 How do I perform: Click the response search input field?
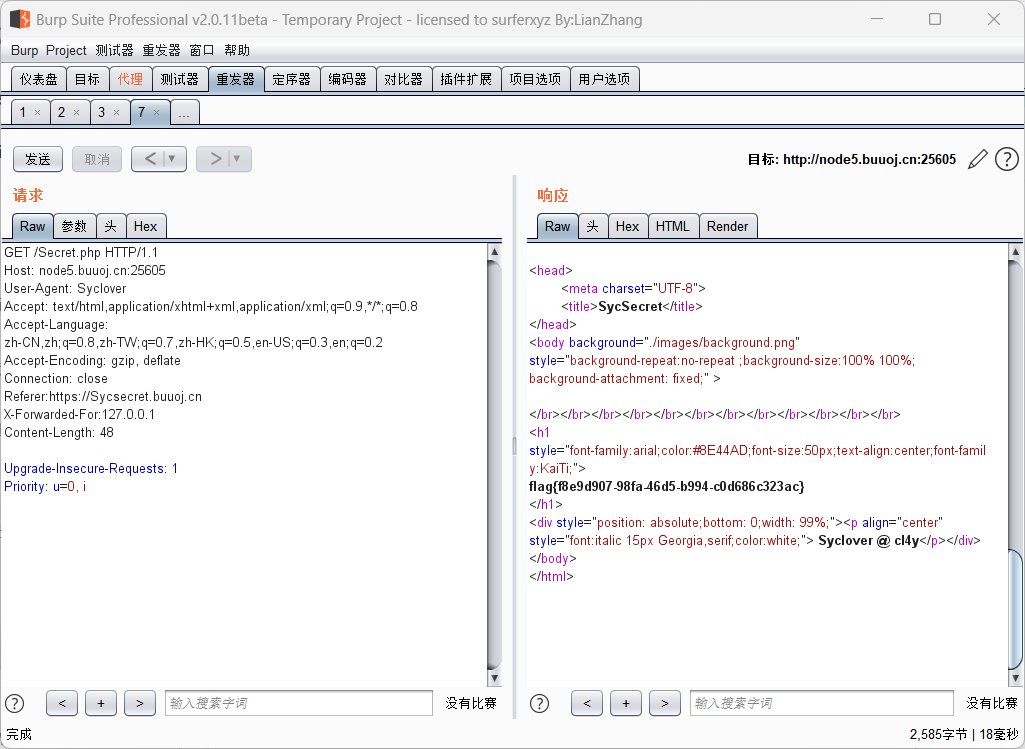tap(822, 703)
